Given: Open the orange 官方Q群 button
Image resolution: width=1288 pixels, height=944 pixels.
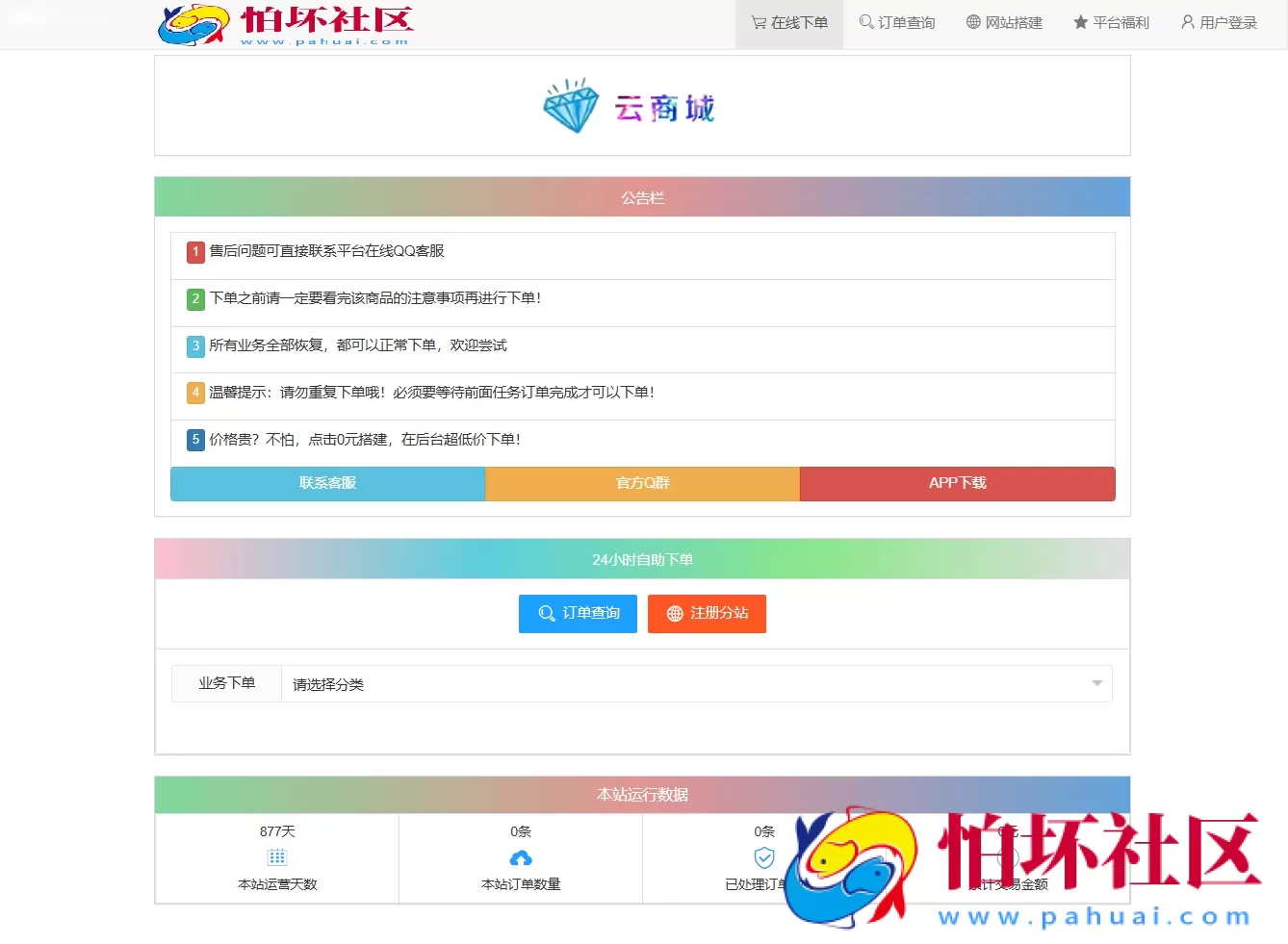Looking at the screenshot, I should point(642,483).
